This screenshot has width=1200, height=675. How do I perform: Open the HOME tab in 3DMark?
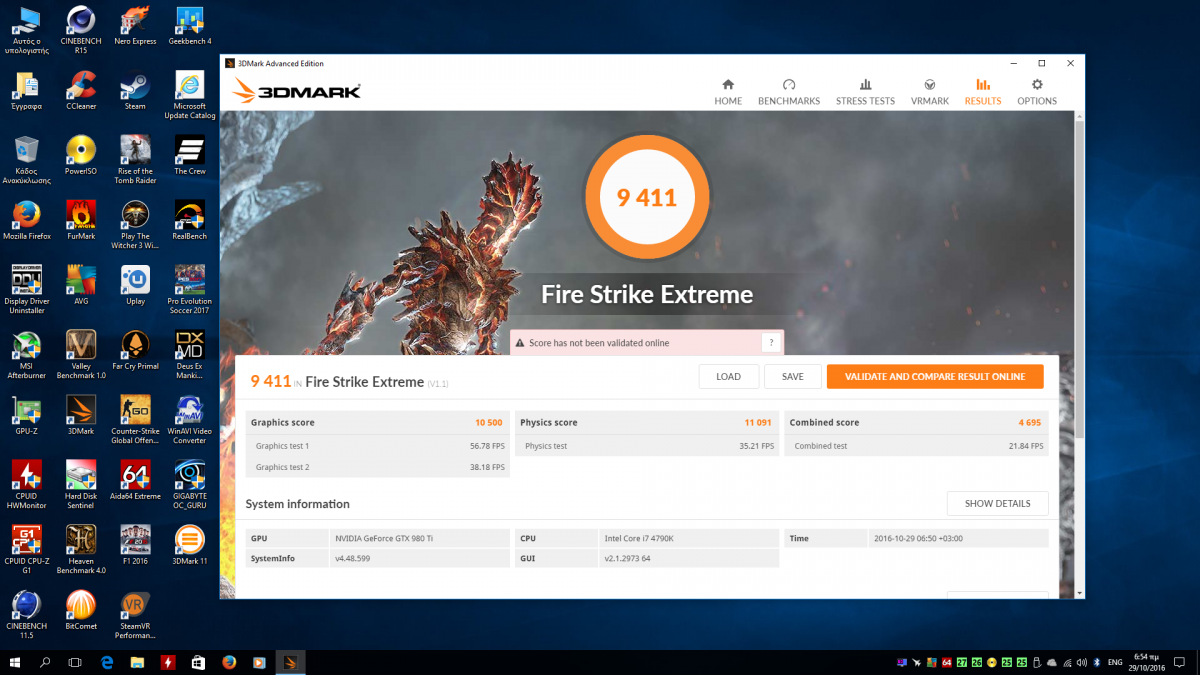tap(728, 92)
